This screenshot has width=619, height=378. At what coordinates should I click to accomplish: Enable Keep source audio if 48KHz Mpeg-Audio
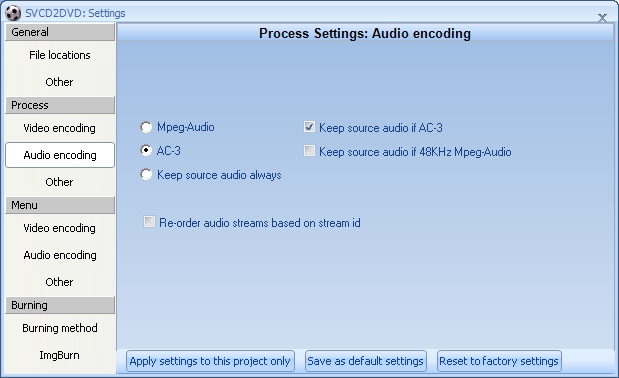[309, 151]
